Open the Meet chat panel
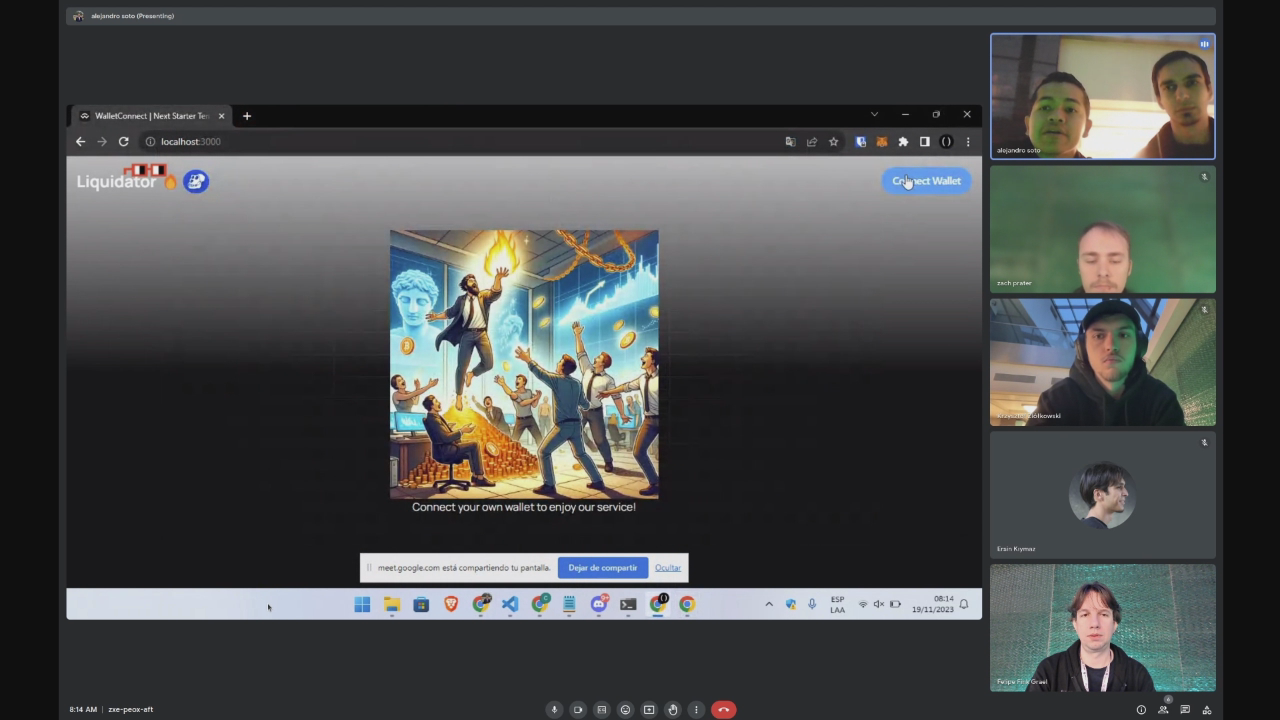 (1185, 710)
